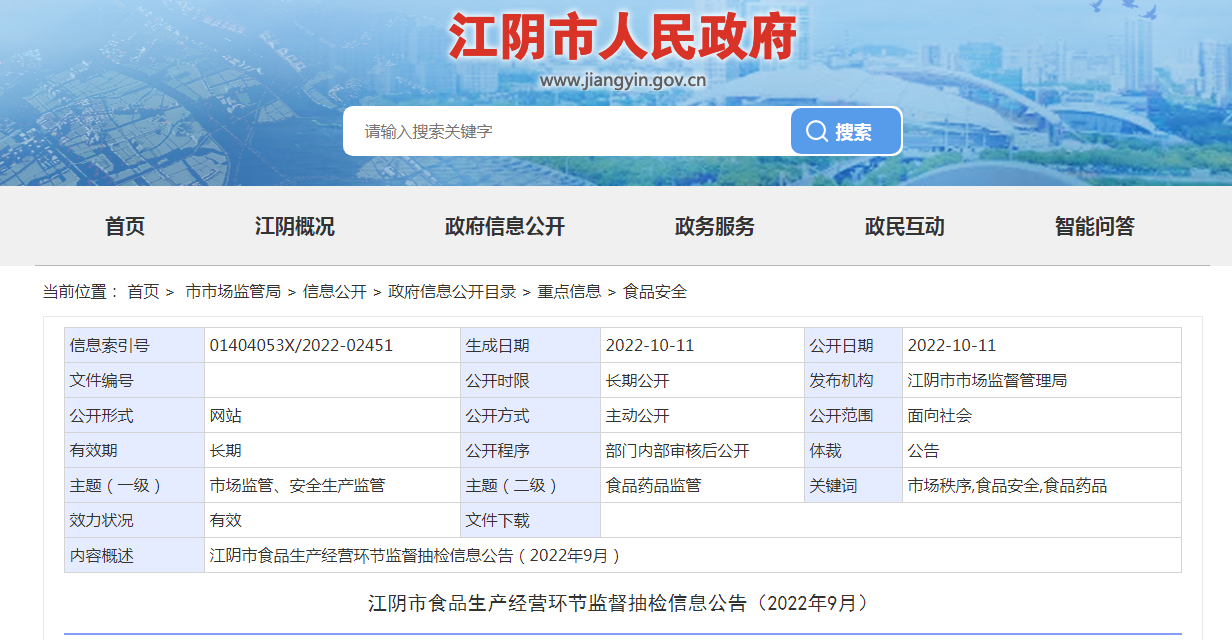The height and width of the screenshot is (640, 1232).
Task: Click the 首页 breadcrumb link
Action: click(x=143, y=292)
